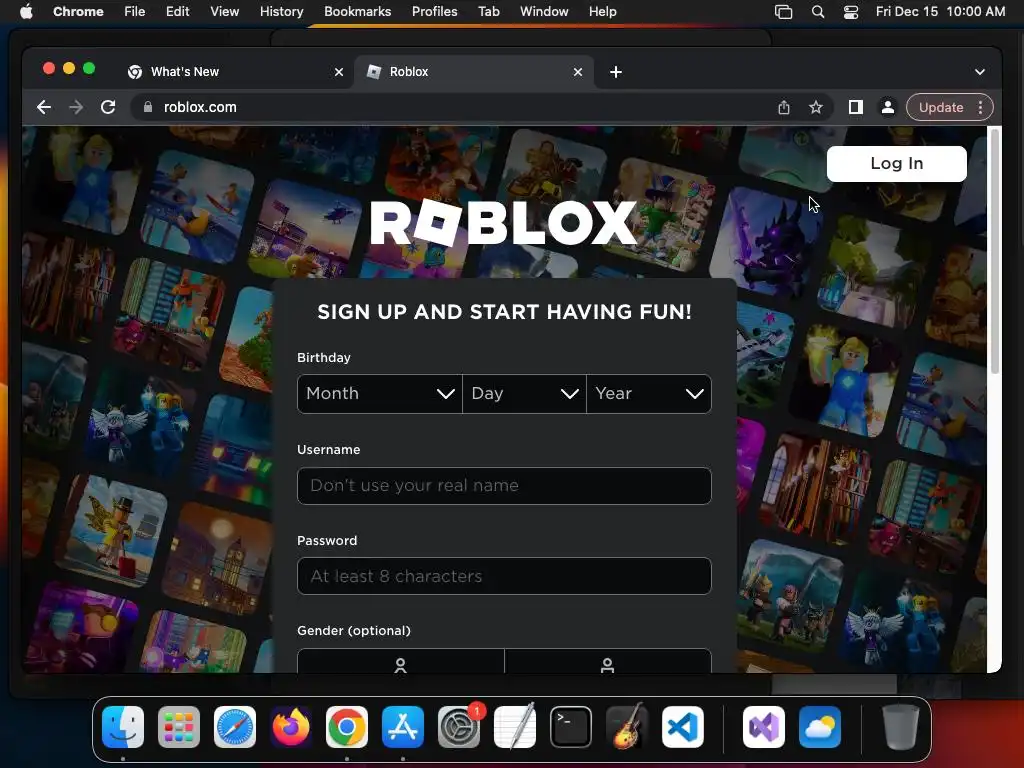
Task: Click Chrome icon in the dock
Action: [x=347, y=727]
